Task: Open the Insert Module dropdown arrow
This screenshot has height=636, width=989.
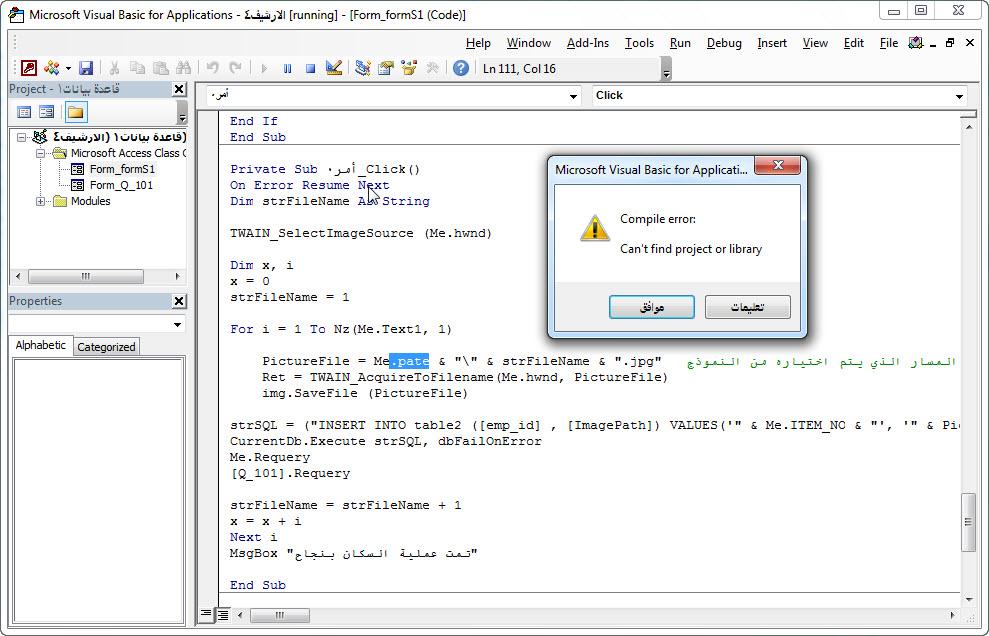Action: (x=68, y=68)
